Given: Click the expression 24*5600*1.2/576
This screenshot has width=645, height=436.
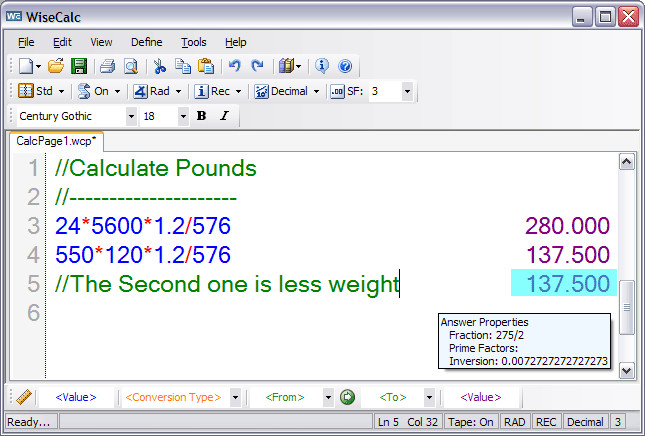Looking at the screenshot, I should point(143,226).
